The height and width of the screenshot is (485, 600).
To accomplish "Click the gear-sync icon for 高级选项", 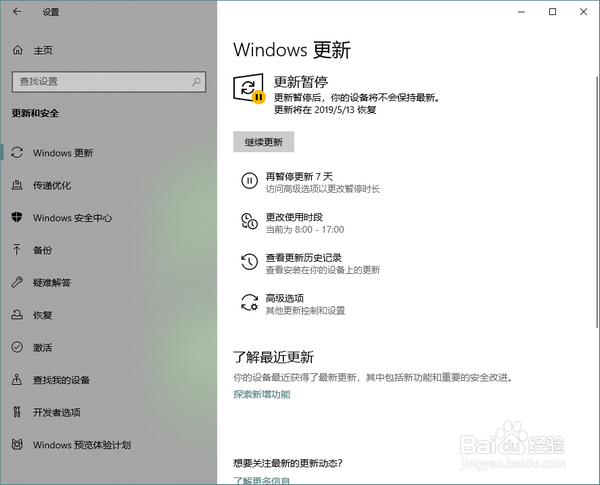I will [249, 302].
